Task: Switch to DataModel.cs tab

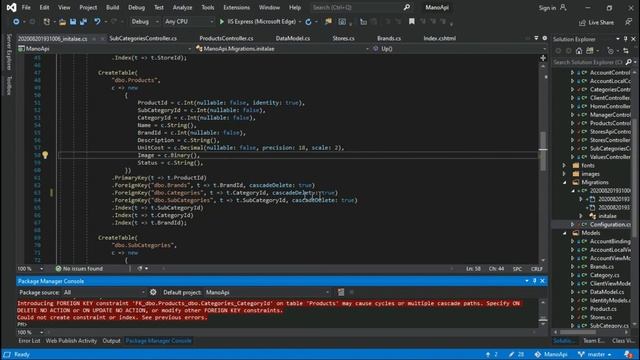Action: pos(293,38)
